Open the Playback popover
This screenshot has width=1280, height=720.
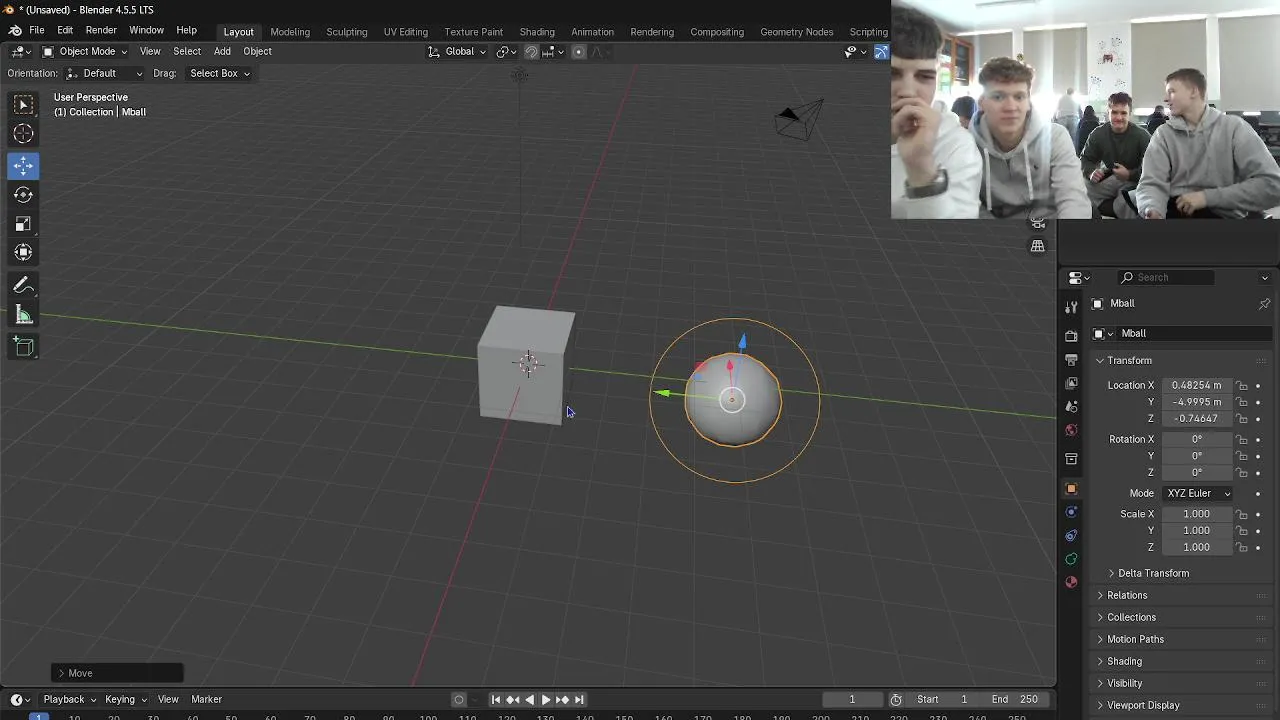[x=69, y=700]
